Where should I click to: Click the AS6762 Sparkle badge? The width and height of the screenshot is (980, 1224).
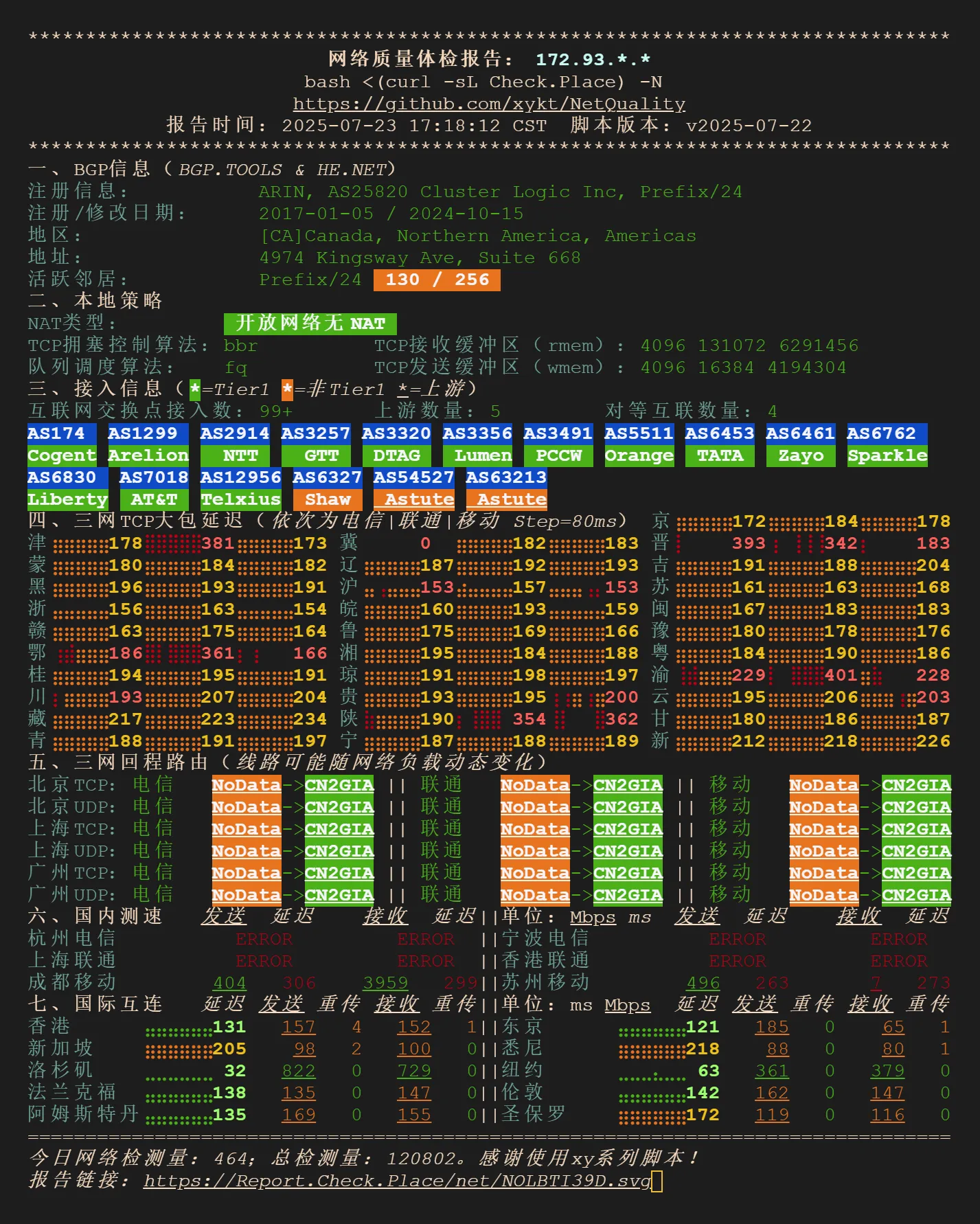point(887,445)
